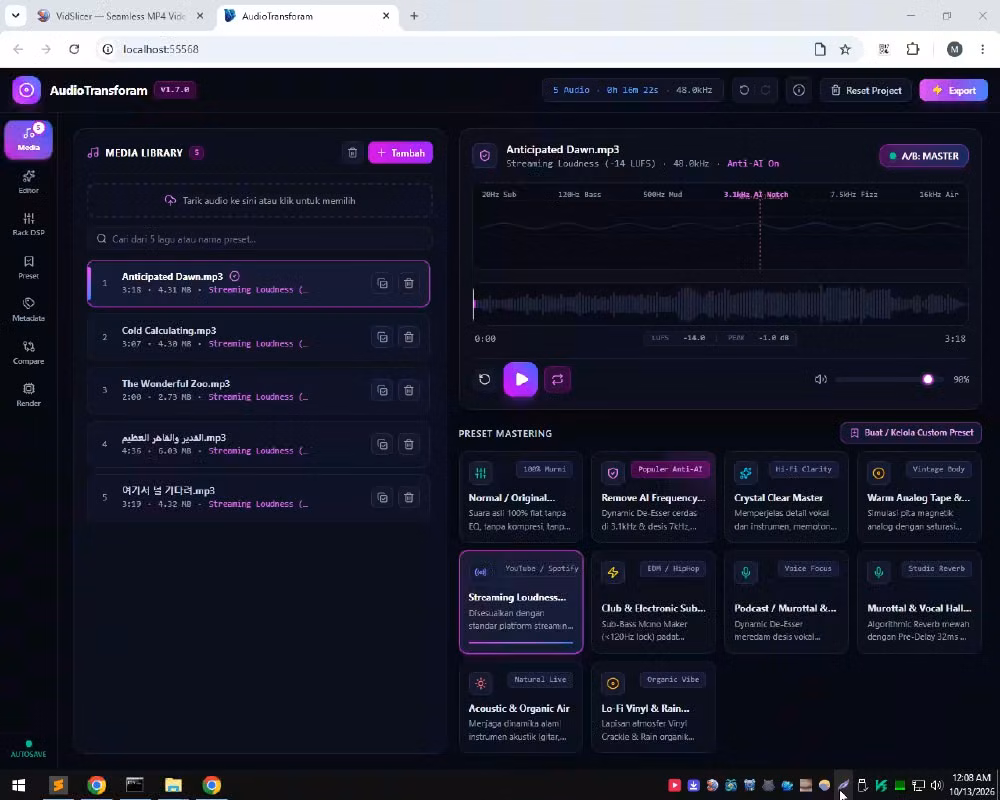Open the Metadata sidebar section
1000x800 pixels.
pos(29,309)
